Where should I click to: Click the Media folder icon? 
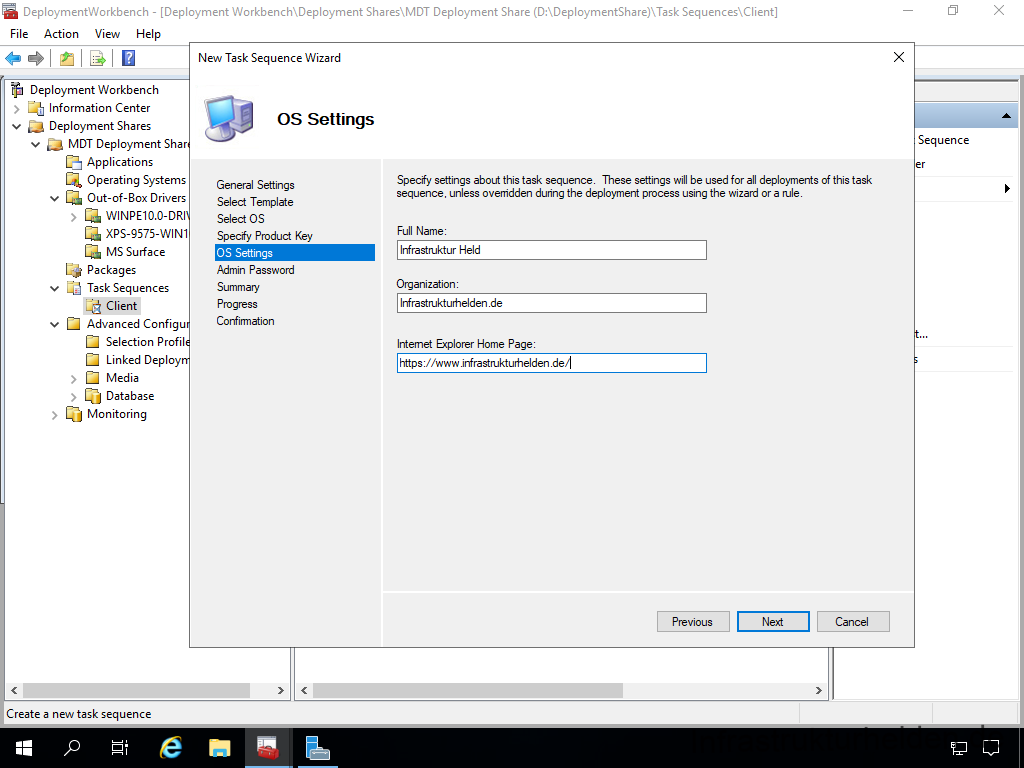93,377
